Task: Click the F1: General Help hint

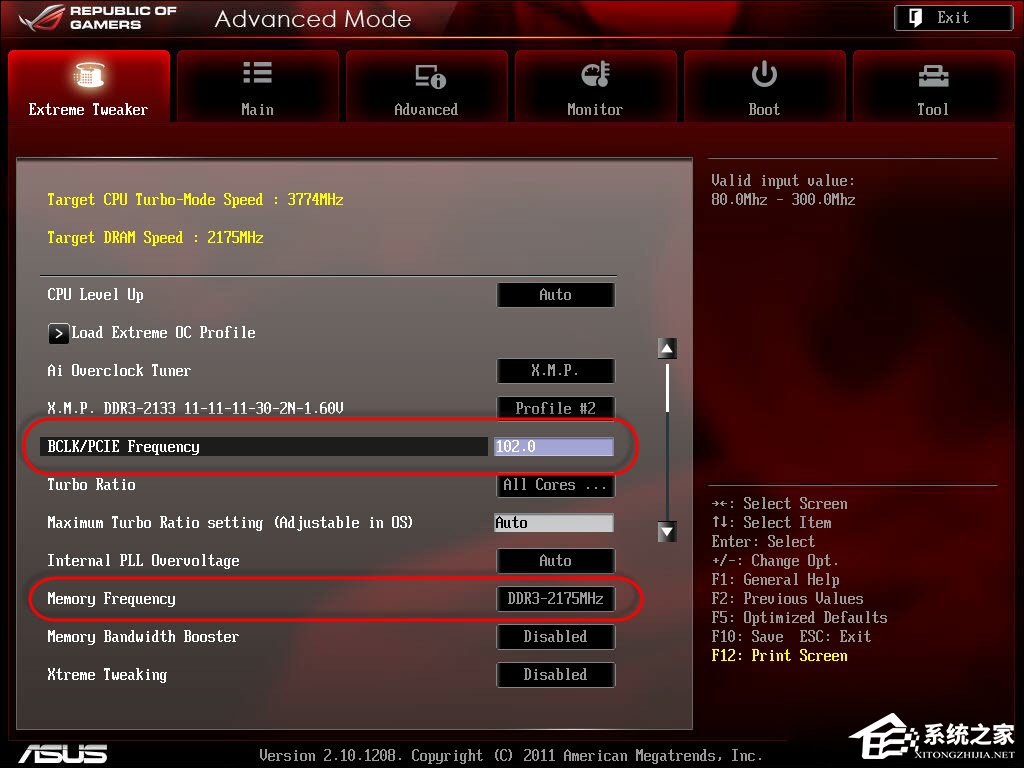Action: 776,580
